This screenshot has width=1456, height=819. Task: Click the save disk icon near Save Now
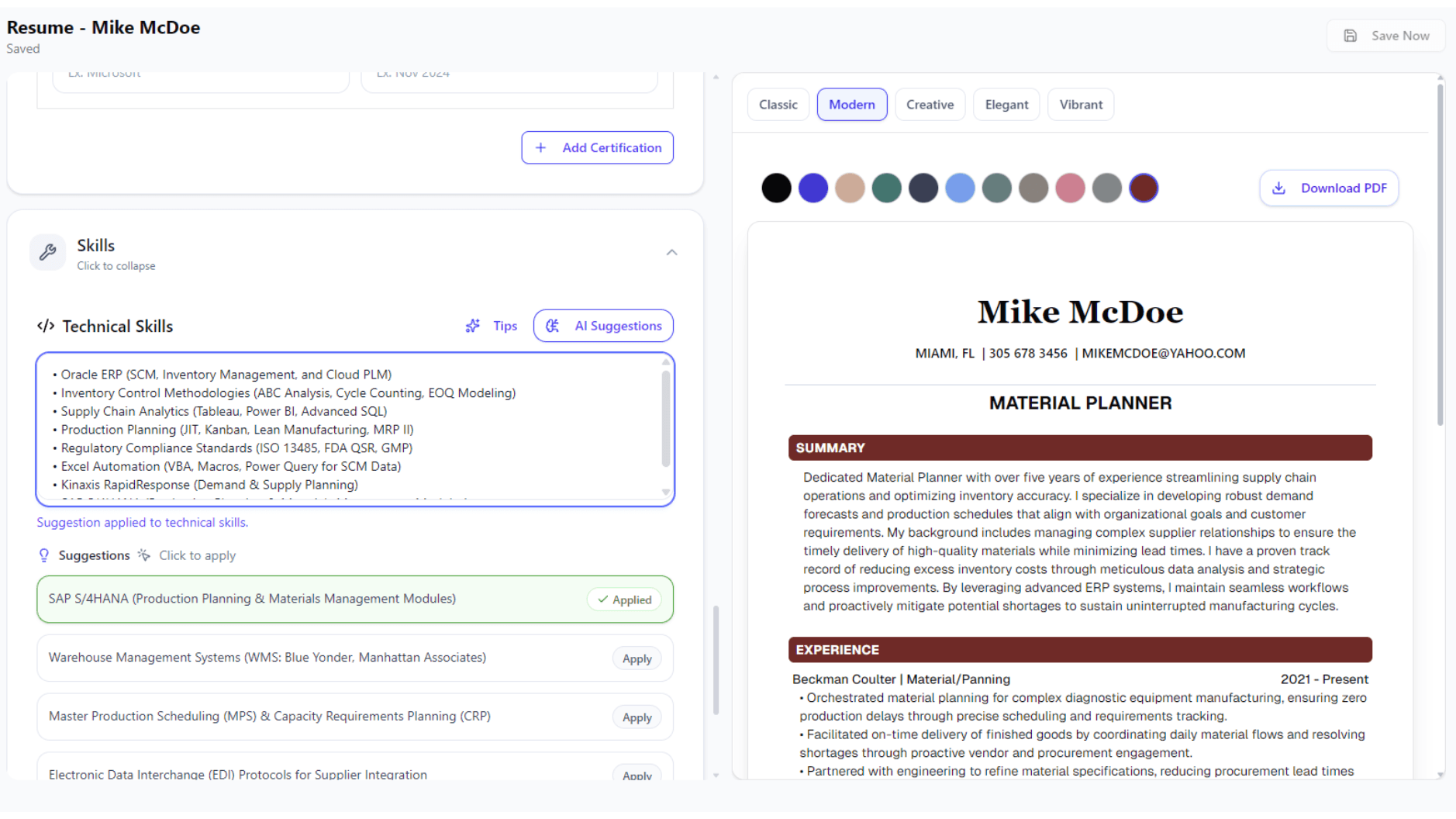[x=1351, y=36]
